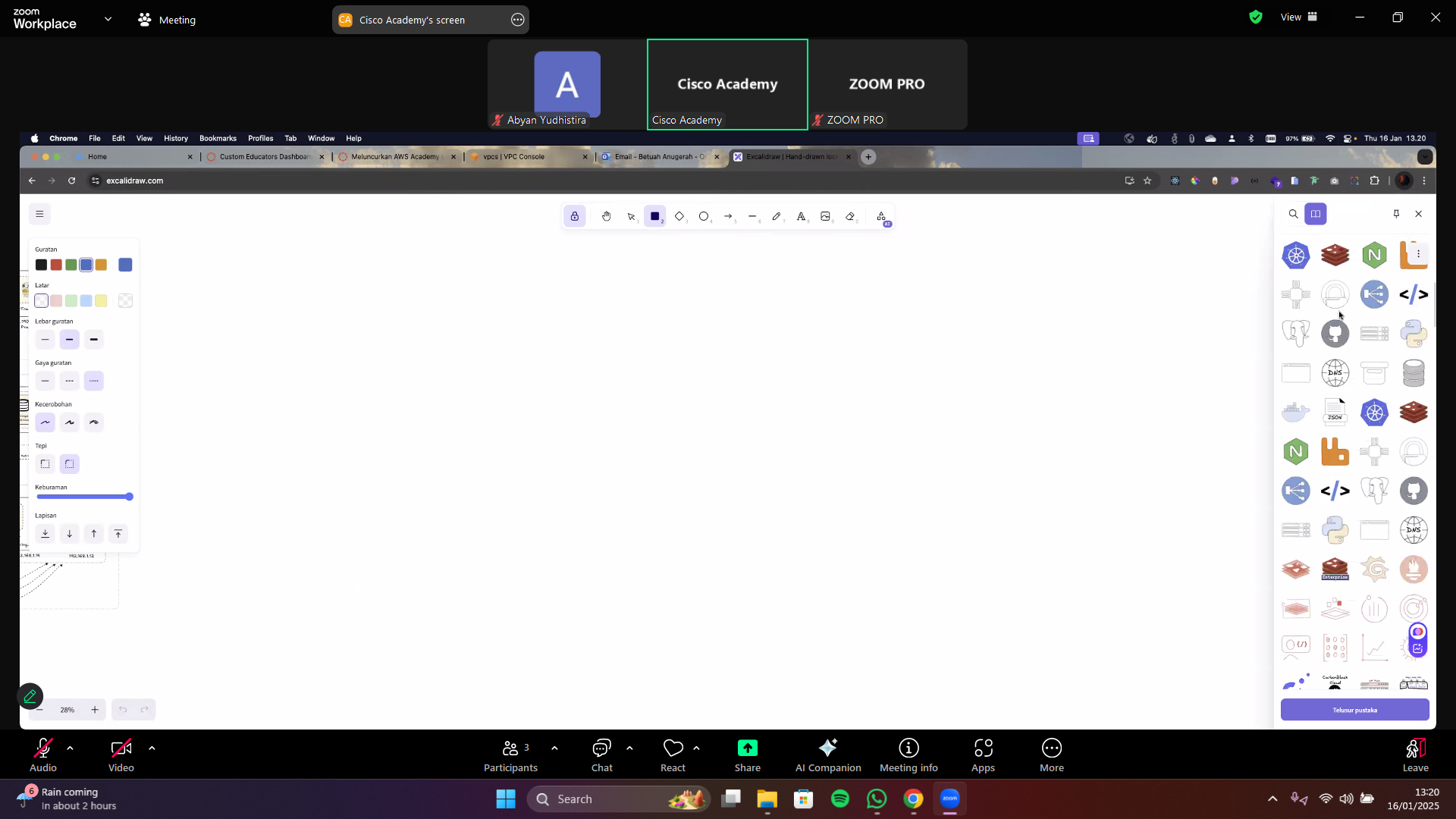Click the Telusur pustaka button
1456x819 pixels.
(1354, 710)
